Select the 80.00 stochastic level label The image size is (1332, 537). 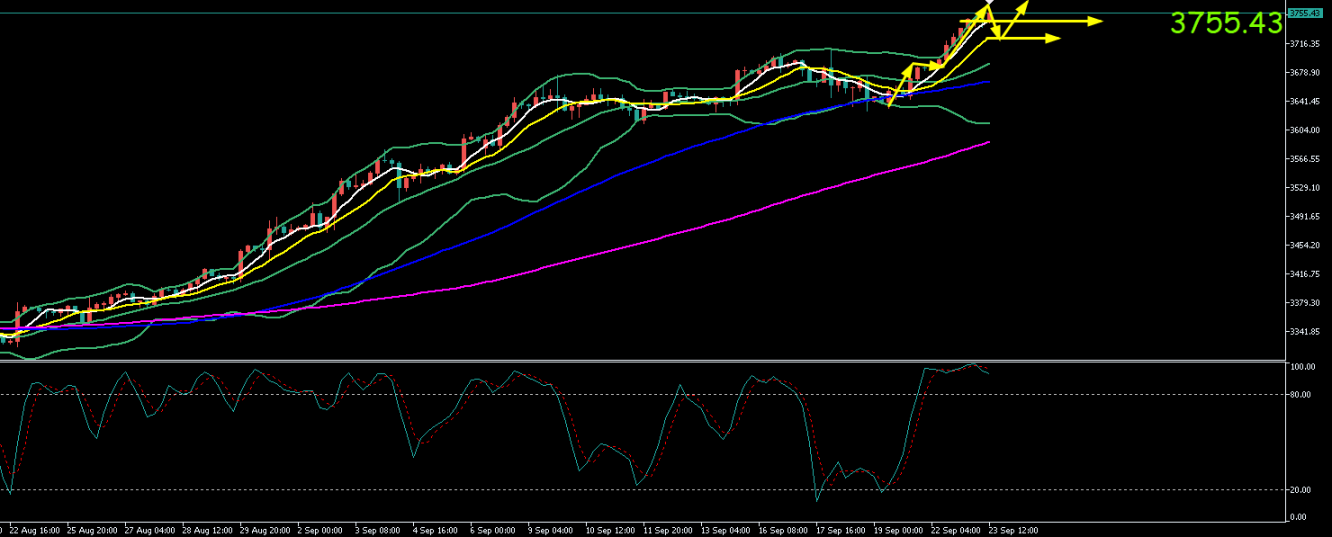[x=1301, y=395]
